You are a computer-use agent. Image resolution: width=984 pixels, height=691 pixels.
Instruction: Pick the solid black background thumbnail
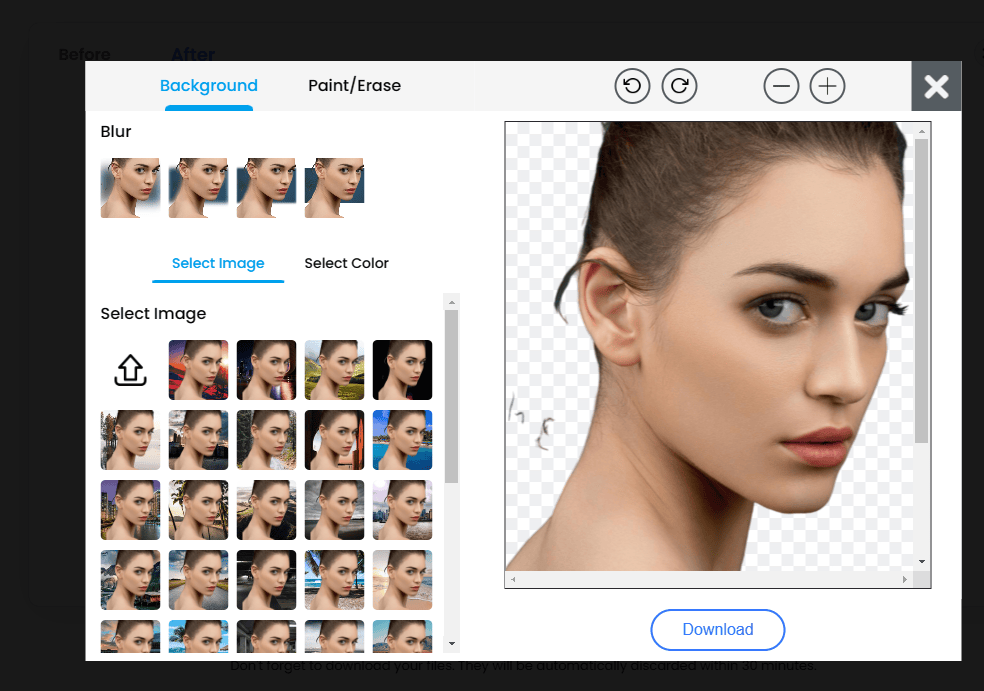402,370
